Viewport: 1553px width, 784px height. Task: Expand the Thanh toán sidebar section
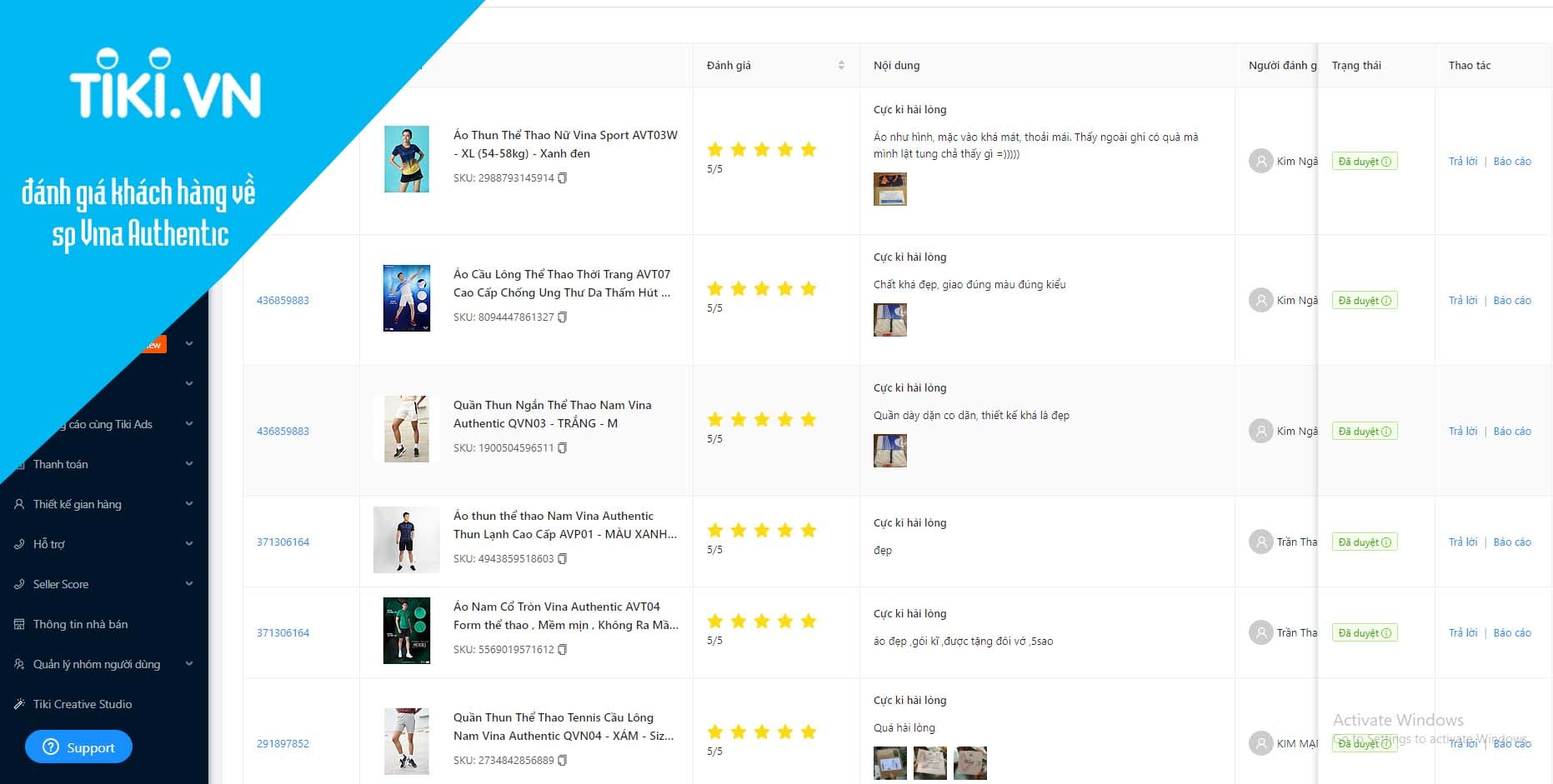[189, 464]
